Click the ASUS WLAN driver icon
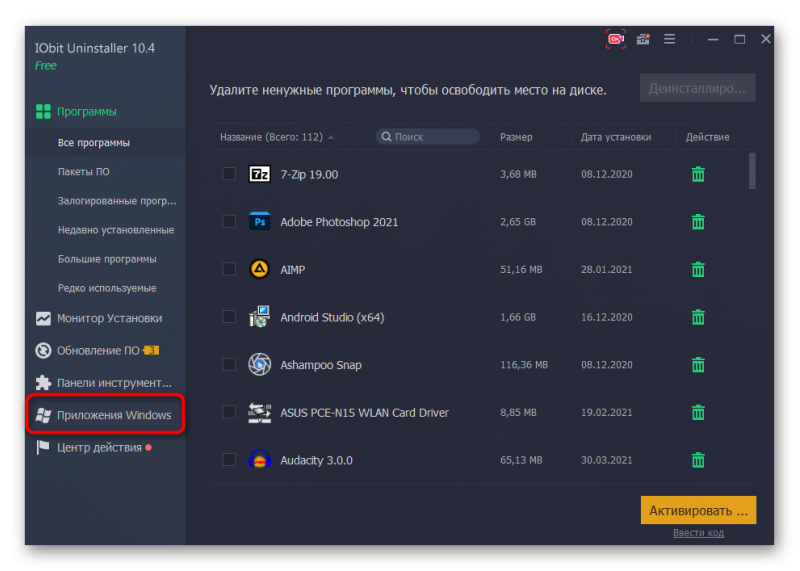This screenshot has width=800, height=571. [x=259, y=412]
